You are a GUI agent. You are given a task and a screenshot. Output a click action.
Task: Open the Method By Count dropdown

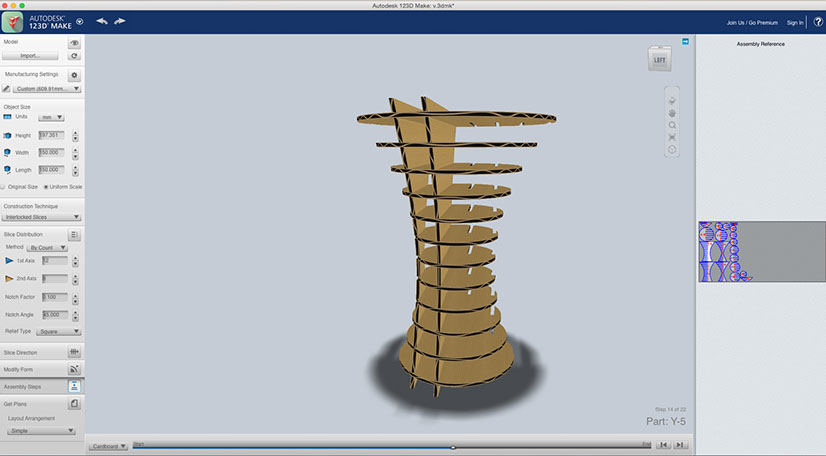pyautogui.click(x=47, y=247)
